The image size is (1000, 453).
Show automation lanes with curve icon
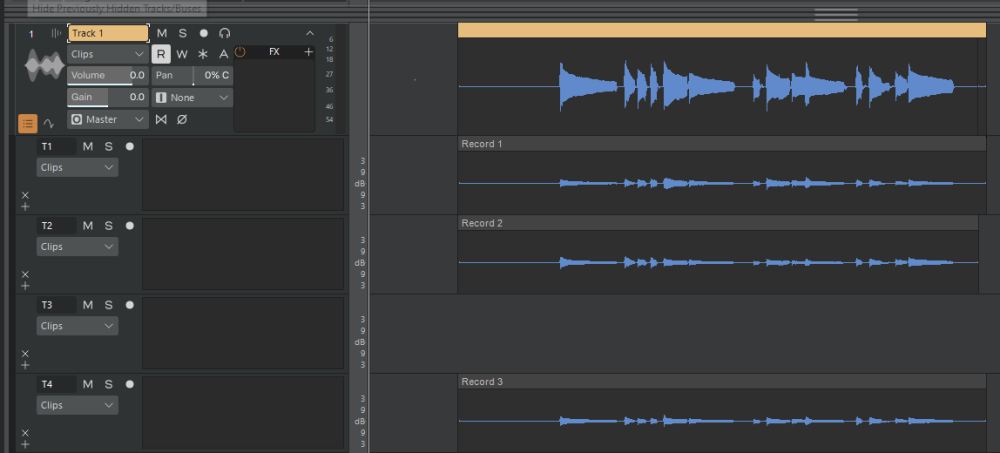48,123
